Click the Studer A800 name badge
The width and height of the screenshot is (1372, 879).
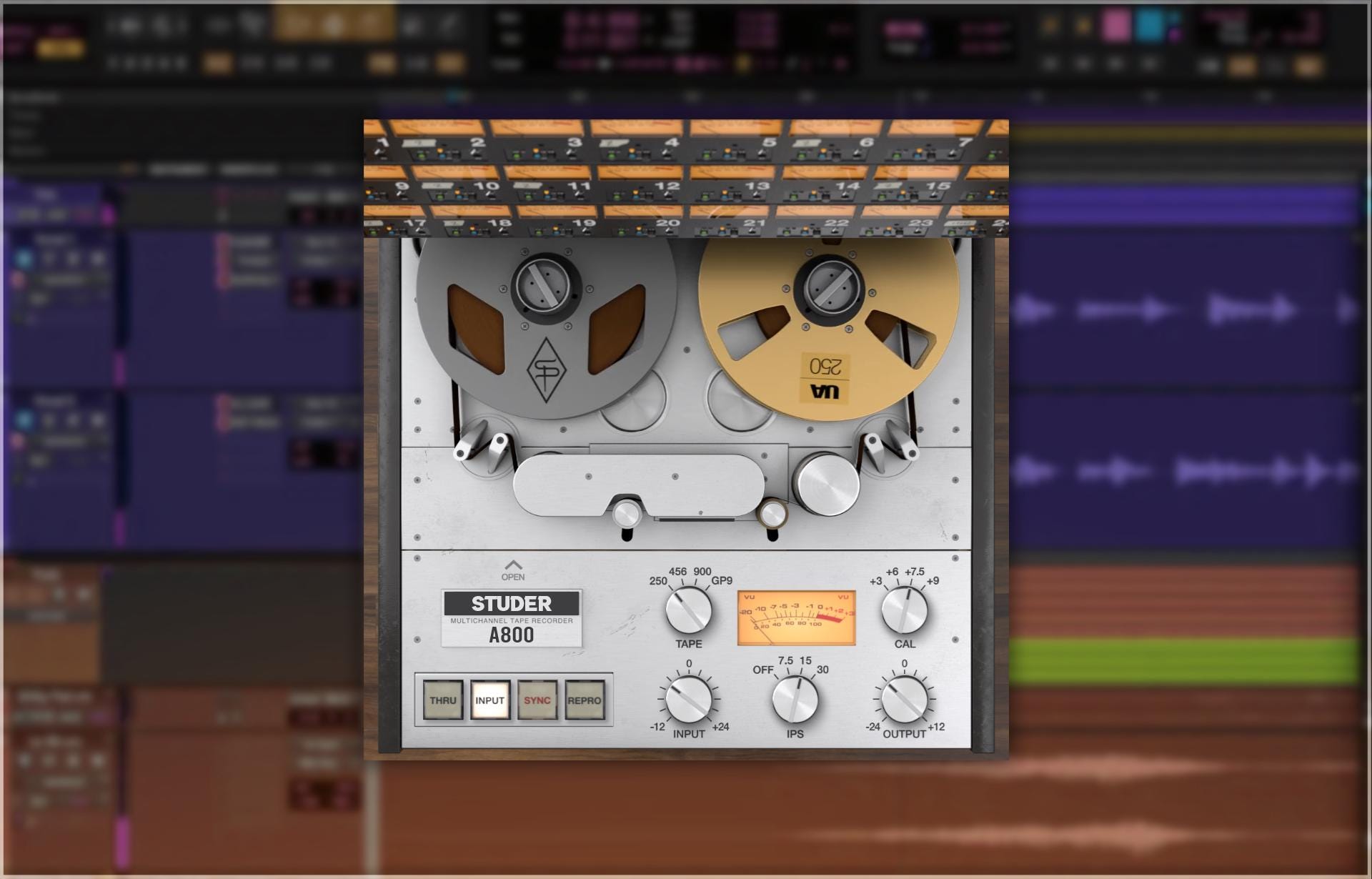[x=512, y=619]
